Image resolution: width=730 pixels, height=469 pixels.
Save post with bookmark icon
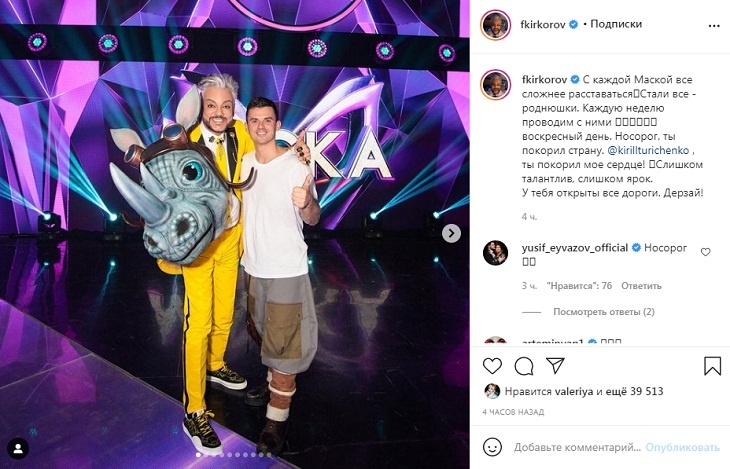(x=712, y=366)
